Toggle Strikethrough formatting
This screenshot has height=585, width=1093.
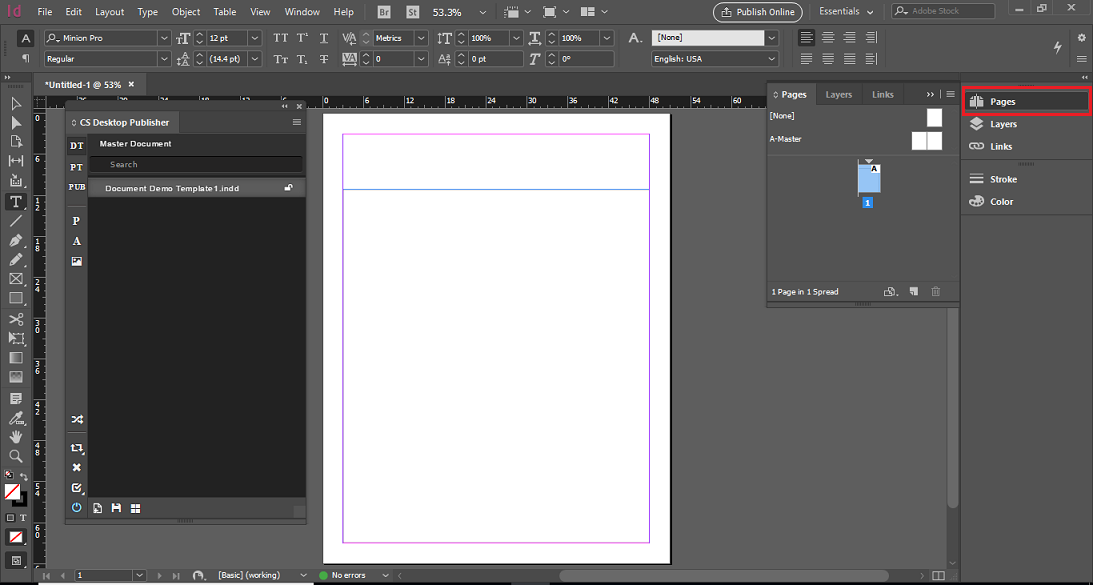click(x=324, y=59)
